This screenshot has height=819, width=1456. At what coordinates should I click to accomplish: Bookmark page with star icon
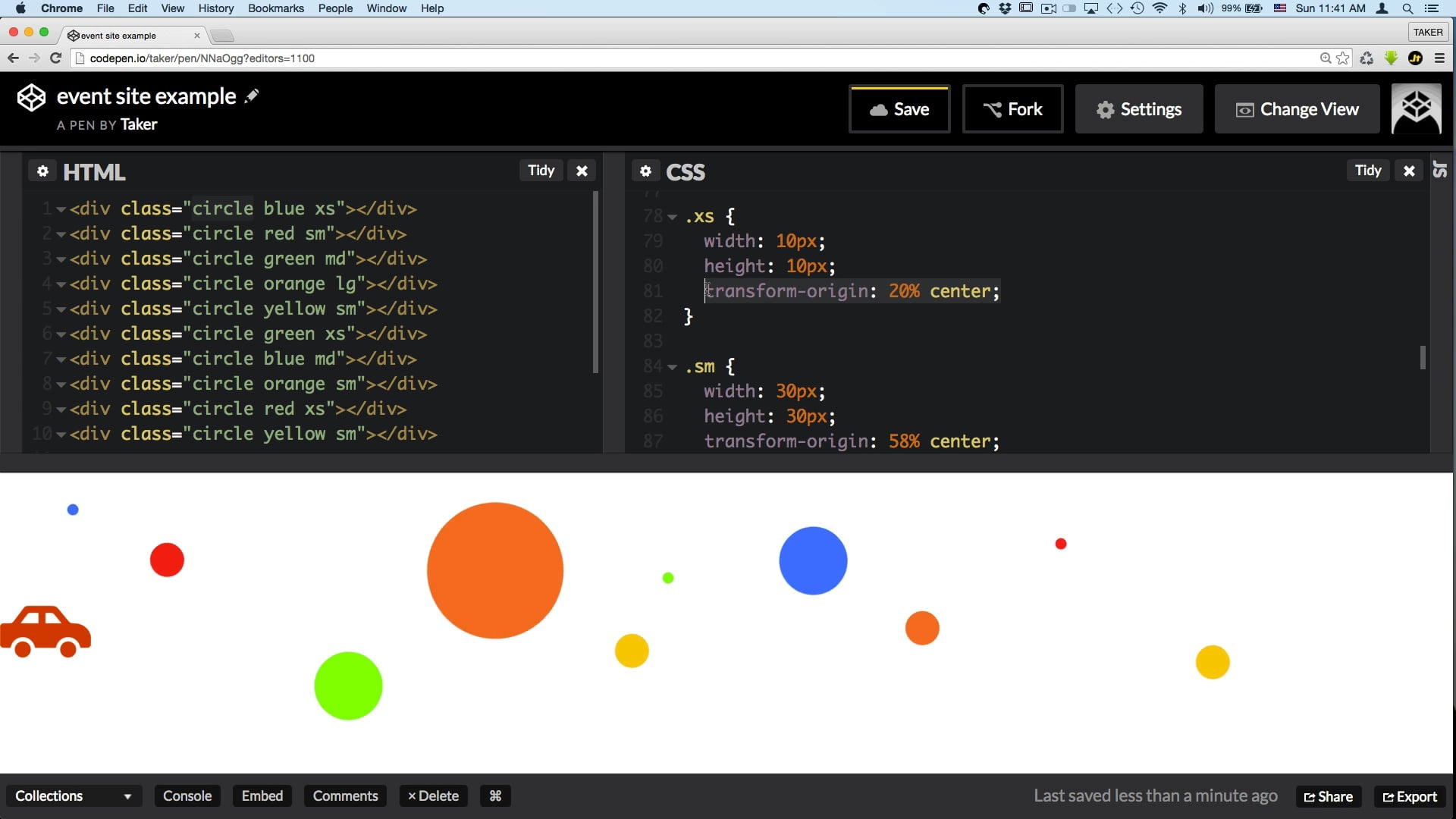(1343, 58)
